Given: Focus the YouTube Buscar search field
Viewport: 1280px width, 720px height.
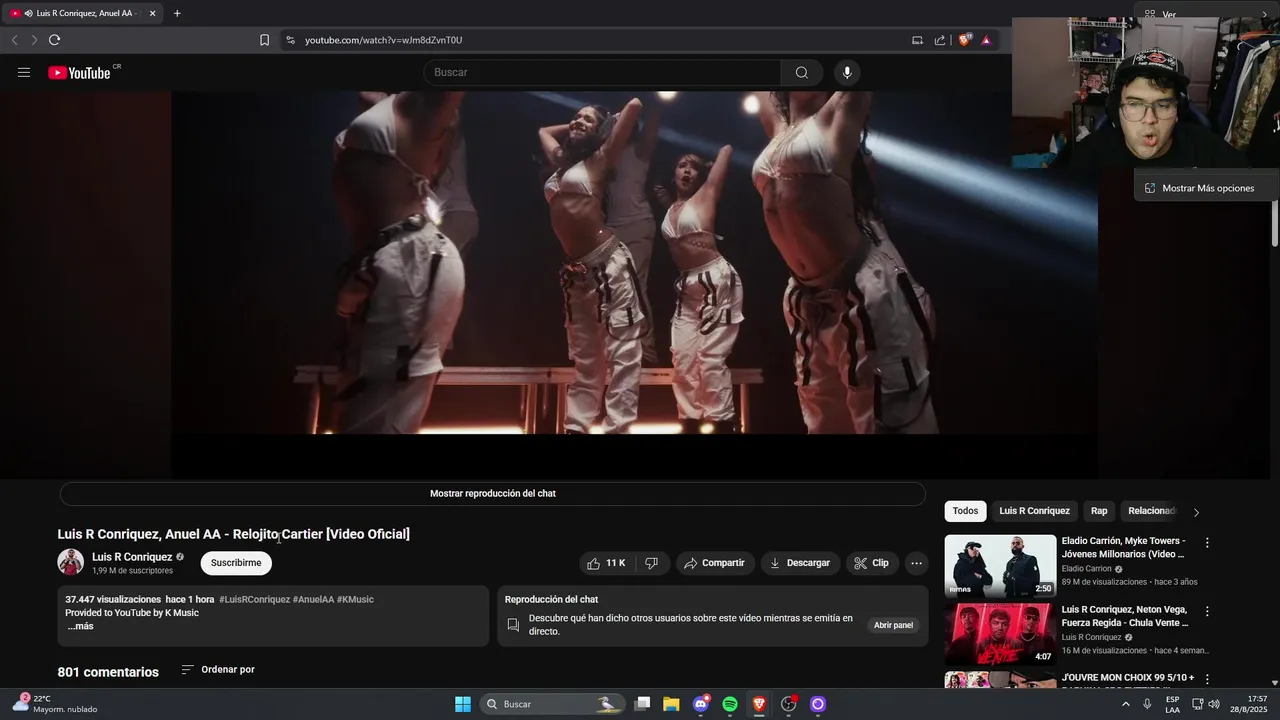Looking at the screenshot, I should [x=602, y=72].
